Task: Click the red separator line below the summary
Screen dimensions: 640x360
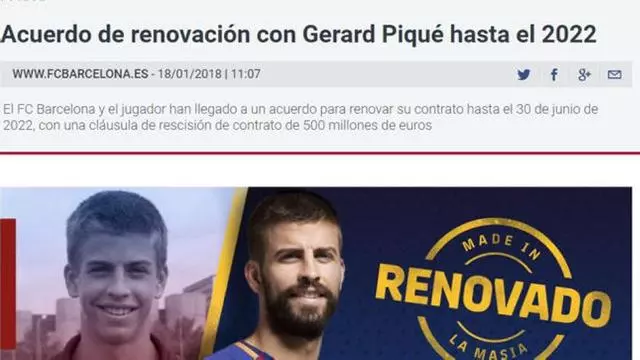Action: pyautogui.click(x=320, y=153)
